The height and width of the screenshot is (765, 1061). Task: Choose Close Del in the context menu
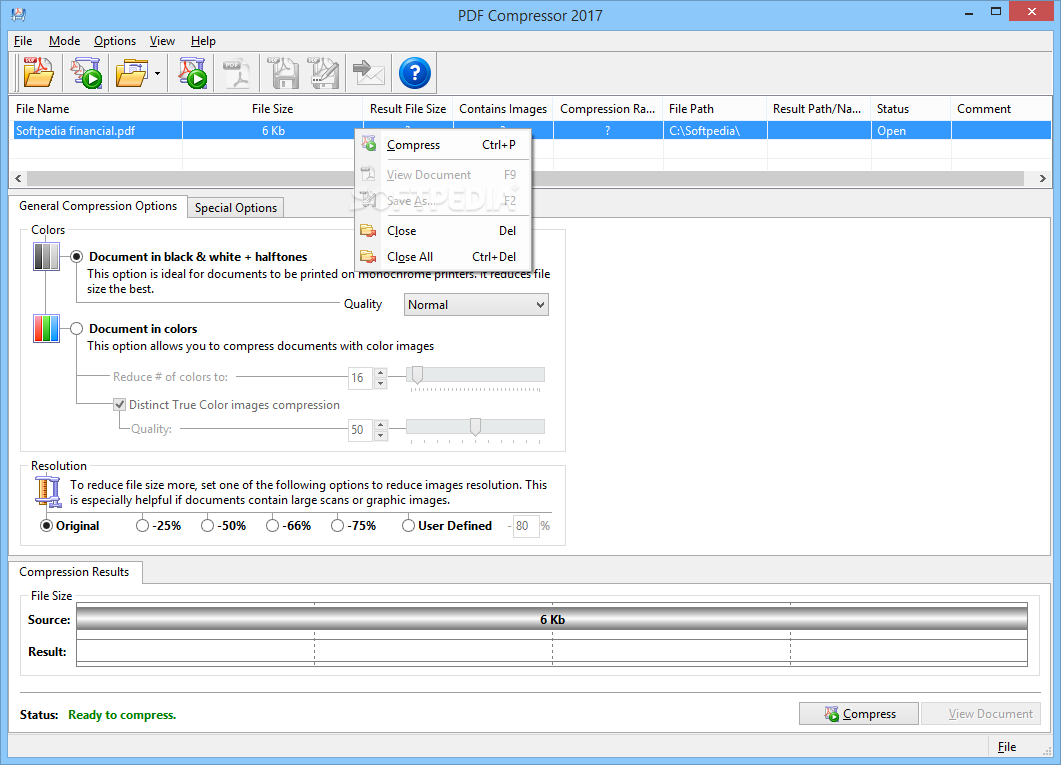[443, 231]
